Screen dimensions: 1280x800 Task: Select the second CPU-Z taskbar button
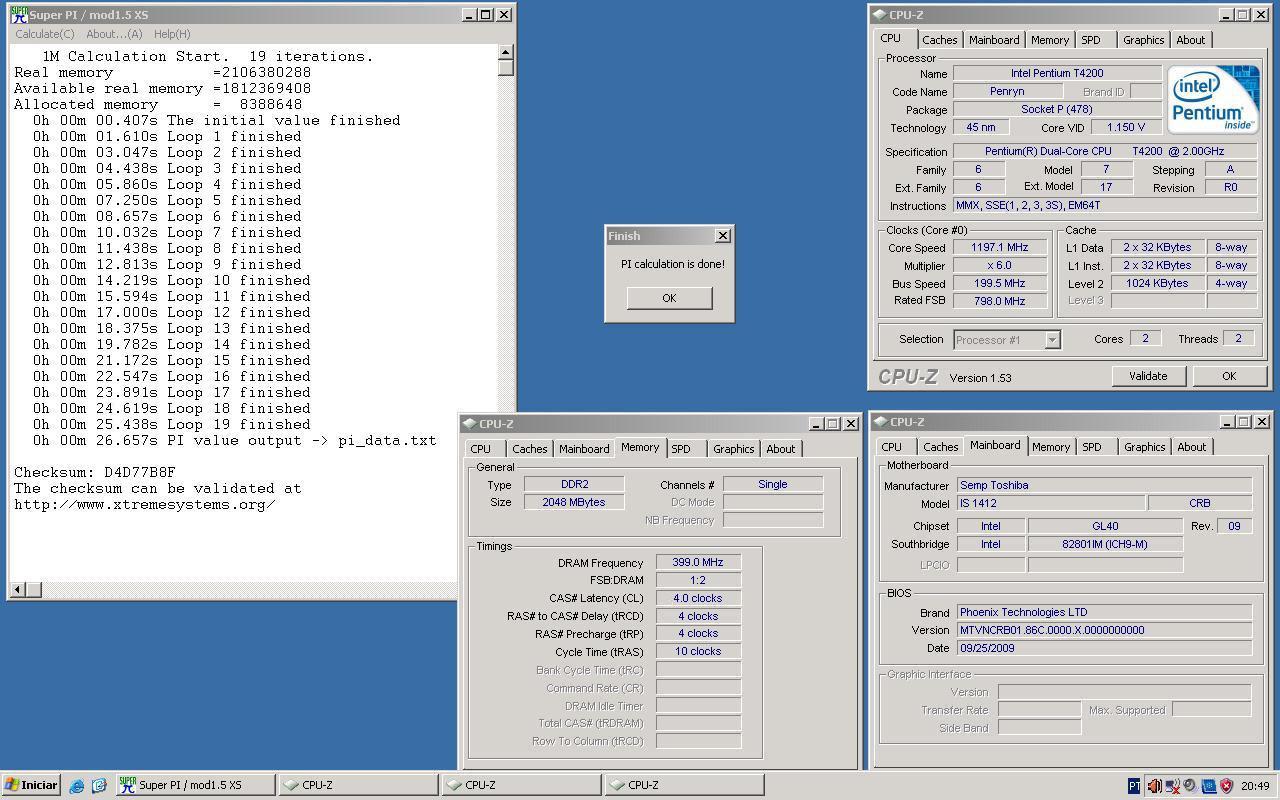click(521, 785)
